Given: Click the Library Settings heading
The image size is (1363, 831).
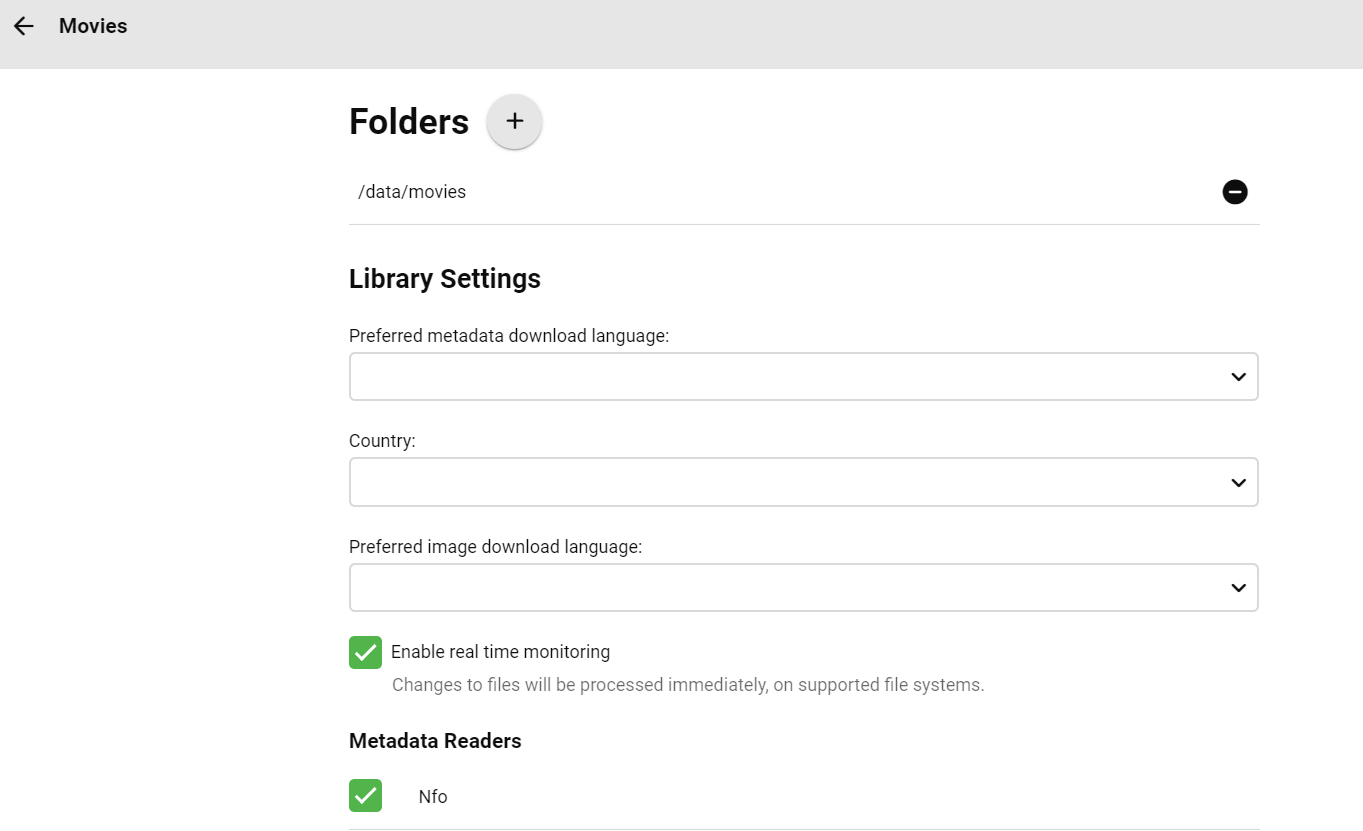Looking at the screenshot, I should [444, 279].
